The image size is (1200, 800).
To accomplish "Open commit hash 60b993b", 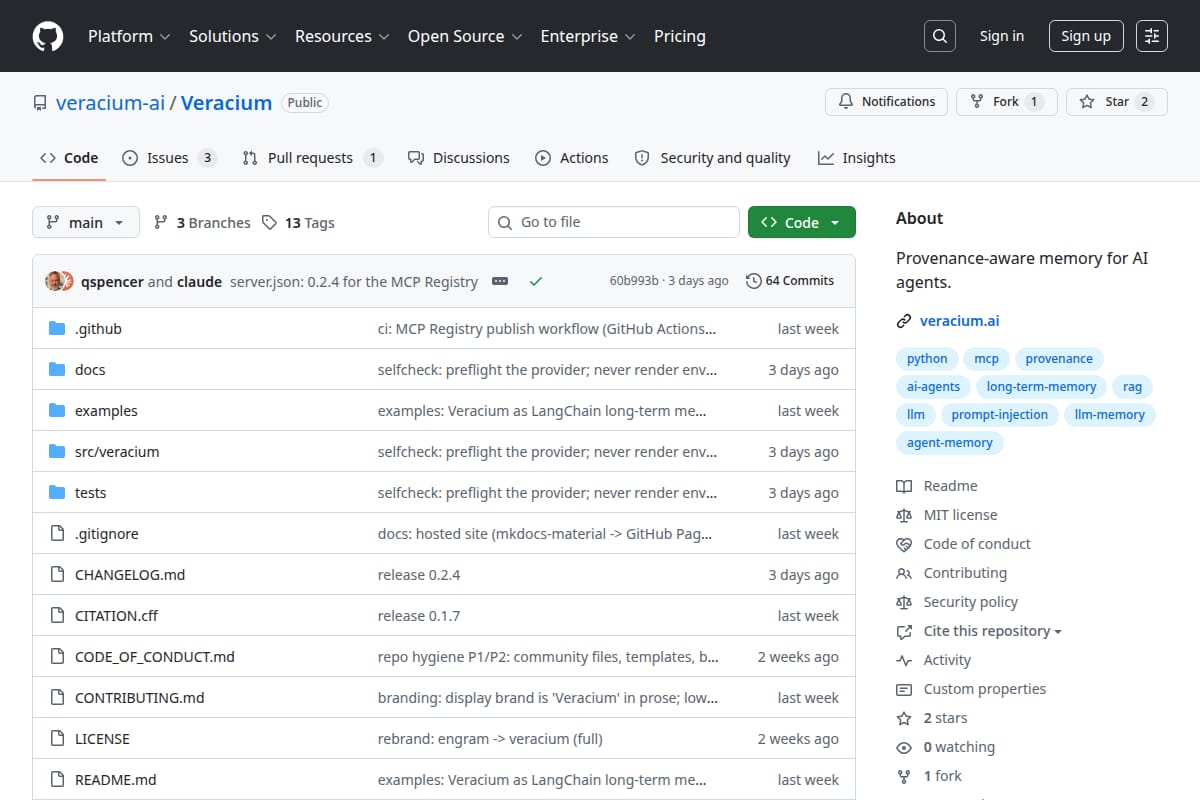I will [x=634, y=281].
